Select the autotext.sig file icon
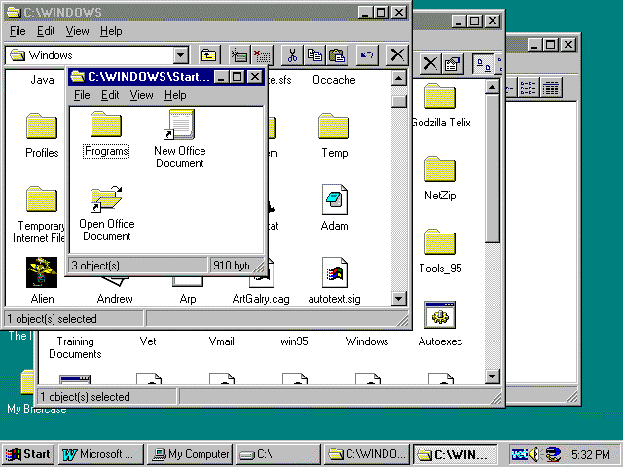This screenshot has width=623, height=467. point(334,272)
